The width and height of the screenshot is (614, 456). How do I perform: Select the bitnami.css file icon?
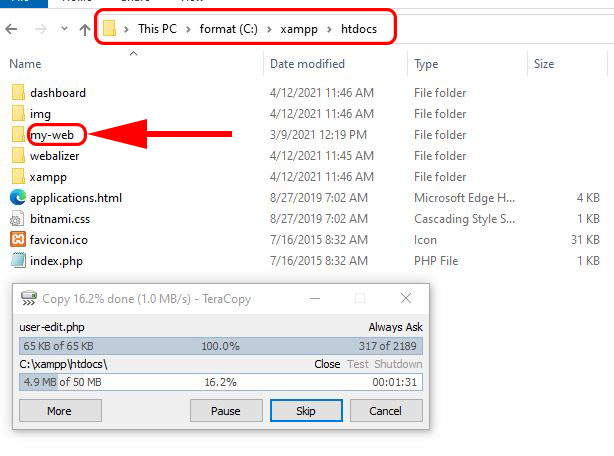coord(17,219)
